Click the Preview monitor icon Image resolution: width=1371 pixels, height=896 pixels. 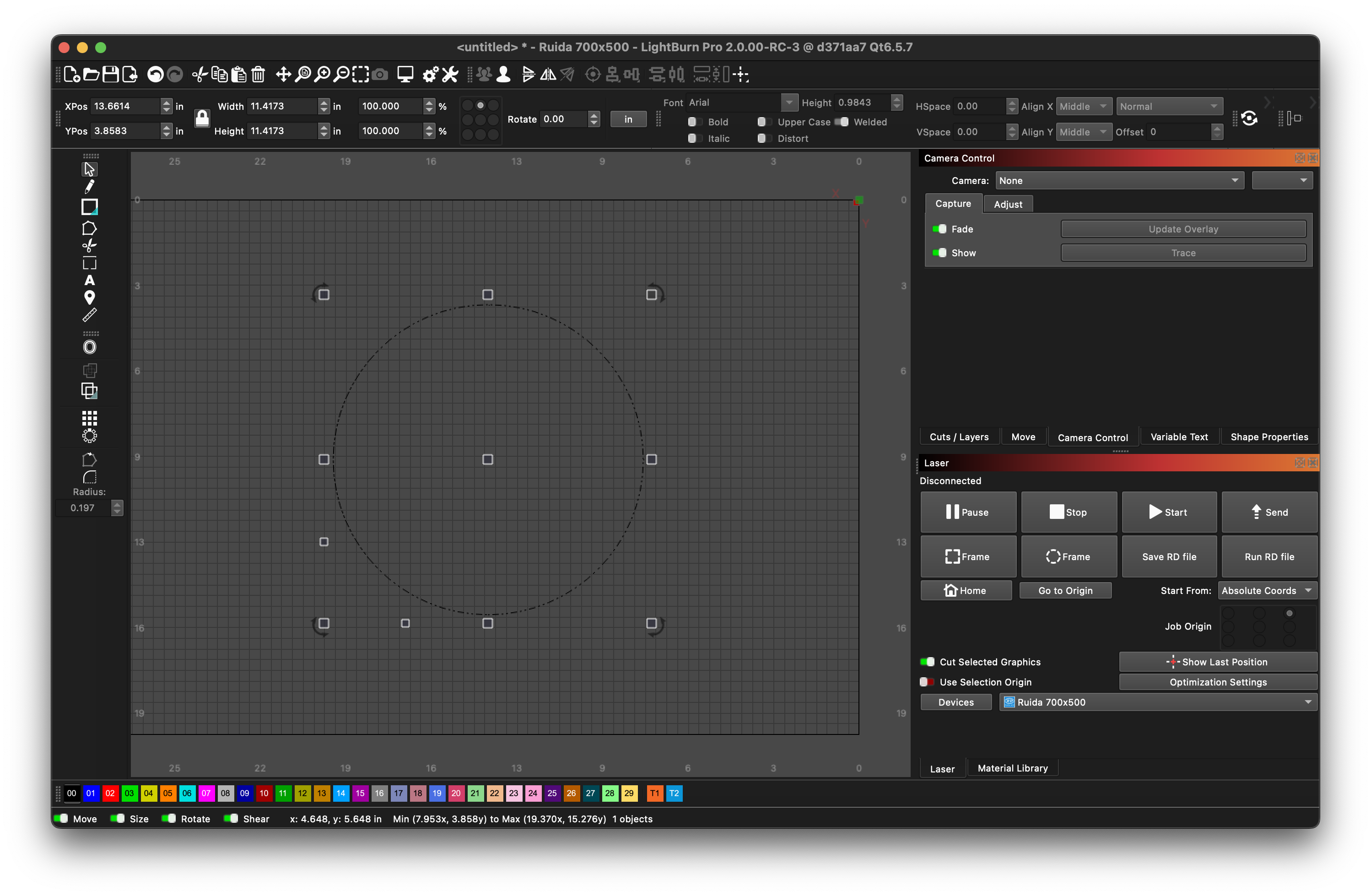(405, 74)
